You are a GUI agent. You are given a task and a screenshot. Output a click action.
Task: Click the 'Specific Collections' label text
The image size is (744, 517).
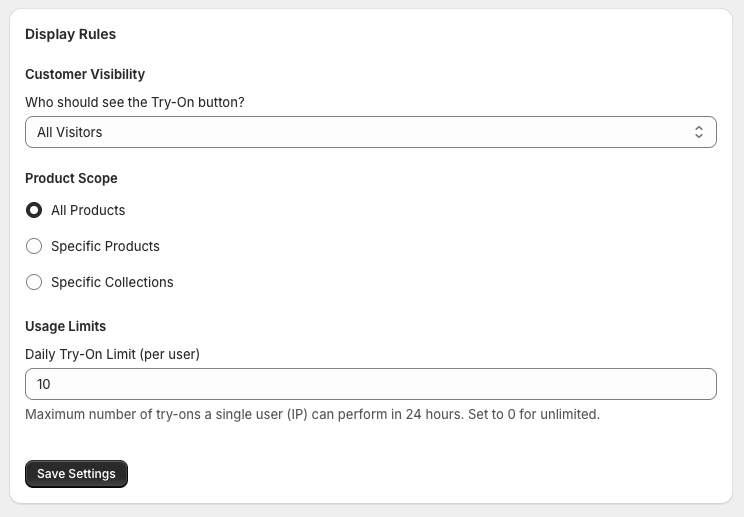tap(112, 282)
